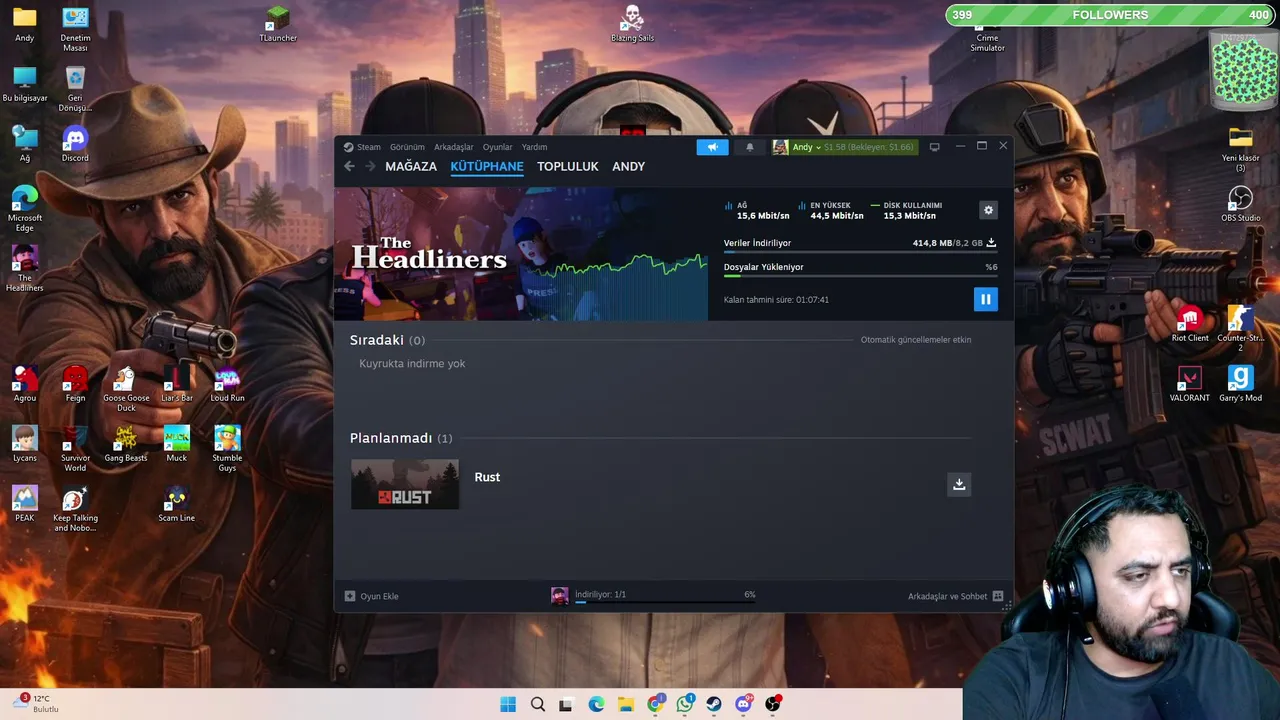Viewport: 1280px width, 720px height.
Task: Open Liar's Bar desktop icon
Action: coord(177,383)
